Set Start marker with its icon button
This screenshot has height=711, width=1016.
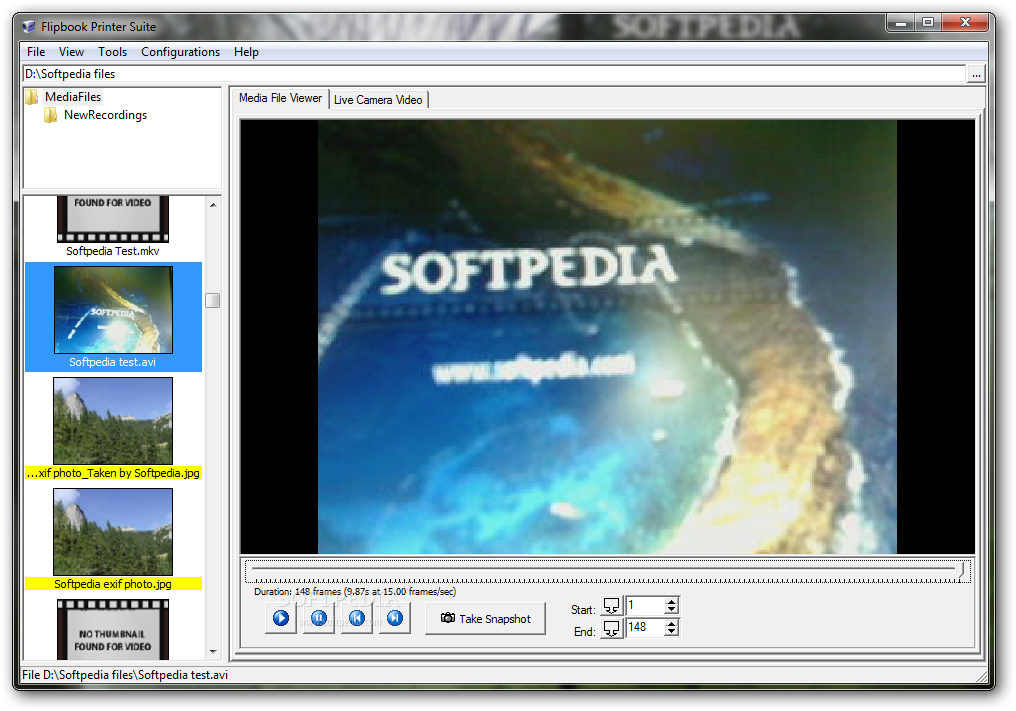(x=611, y=606)
